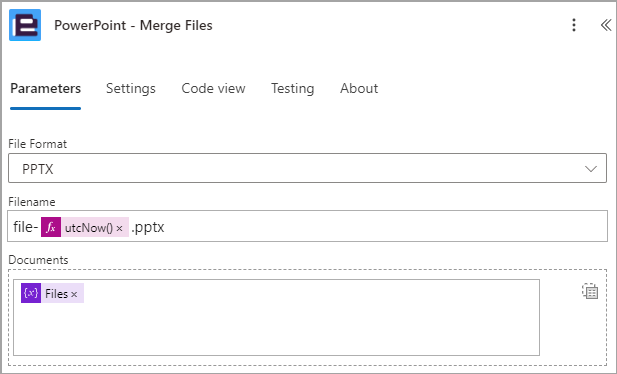Viewport: 617px width, 374px height.
Task: Remove the Files variable token
Action: click(x=74, y=294)
